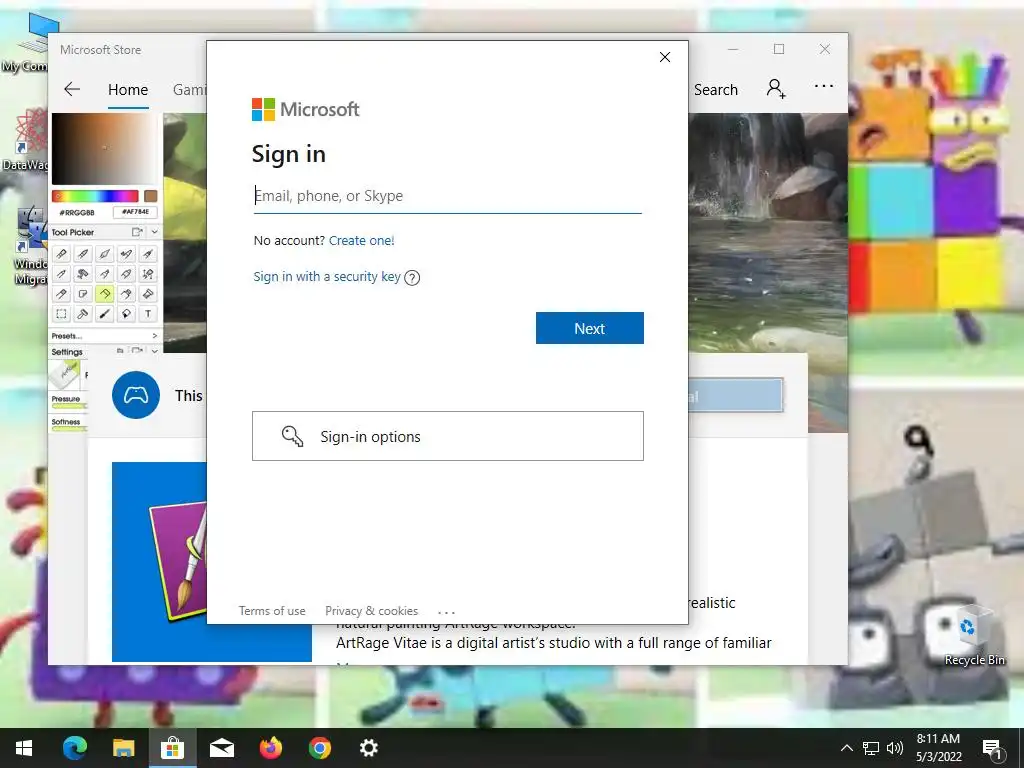Image resolution: width=1024 pixels, height=768 pixels.
Task: Select the DataWa... desktop shortcut icon
Action: tap(24, 140)
